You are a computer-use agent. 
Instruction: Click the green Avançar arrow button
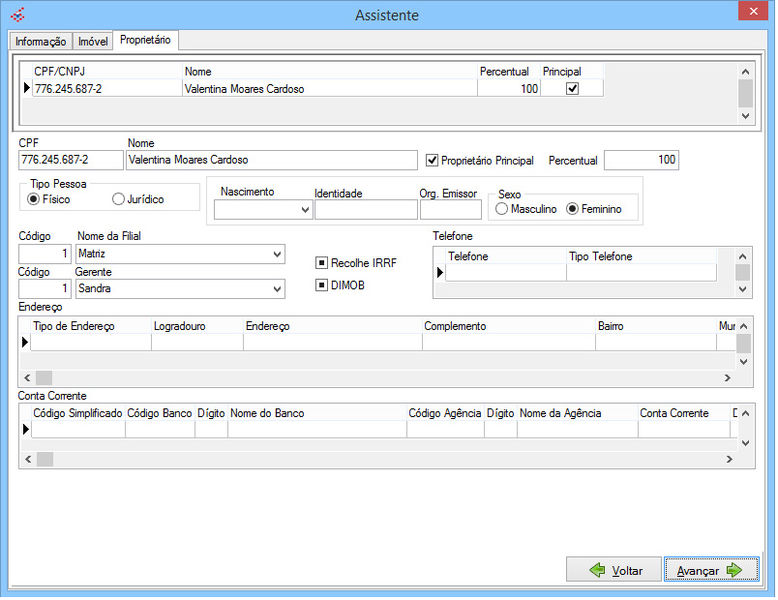pyautogui.click(x=711, y=570)
